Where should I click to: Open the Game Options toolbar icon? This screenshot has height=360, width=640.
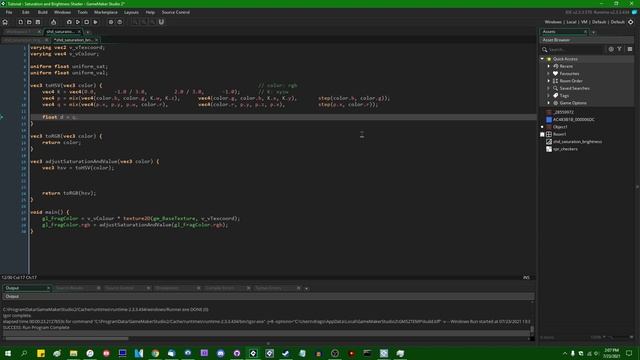pos(111,22)
